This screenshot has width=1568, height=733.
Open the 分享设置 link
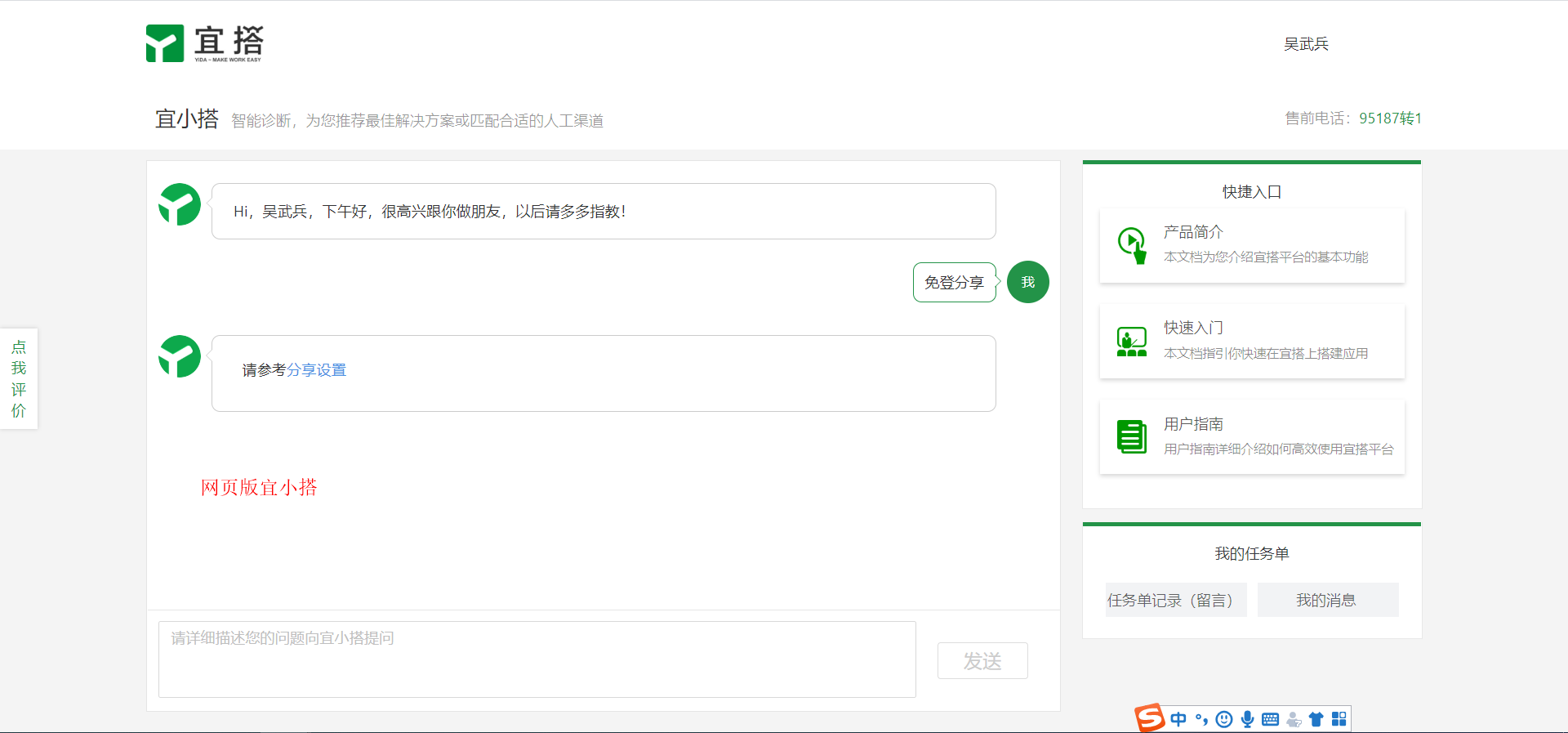click(x=316, y=370)
